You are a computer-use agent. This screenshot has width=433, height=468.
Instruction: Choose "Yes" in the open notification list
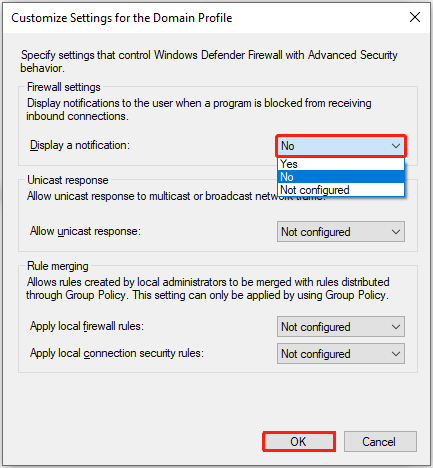tap(341, 164)
